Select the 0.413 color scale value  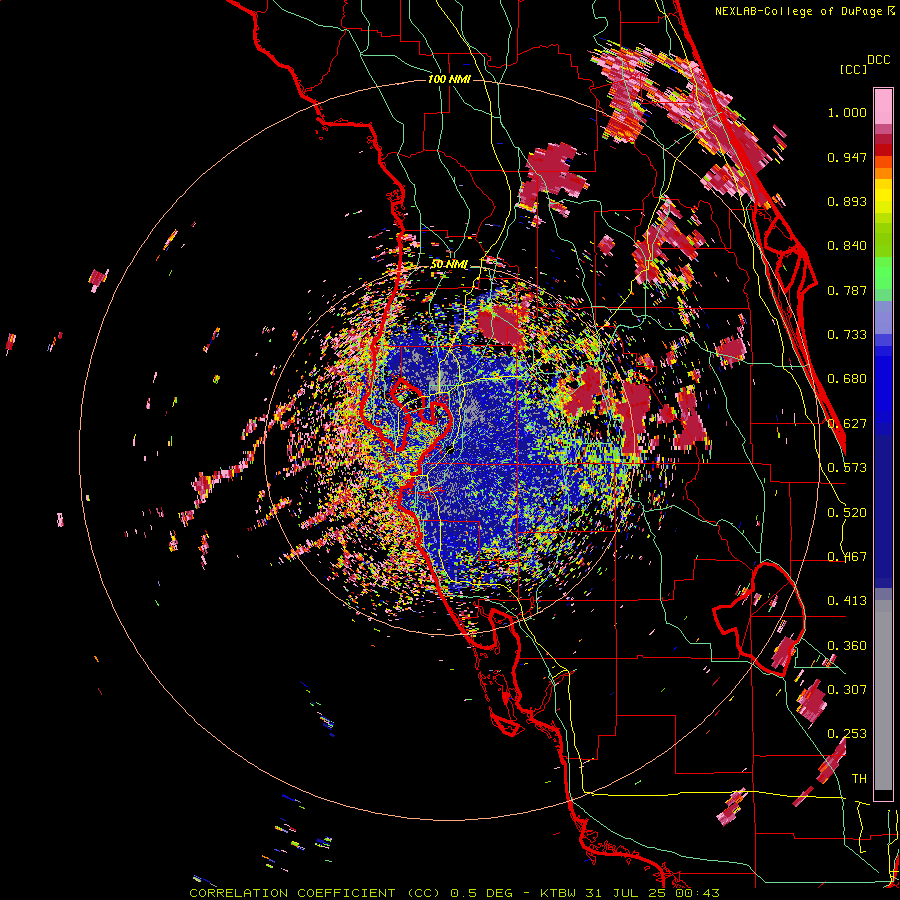click(x=847, y=601)
